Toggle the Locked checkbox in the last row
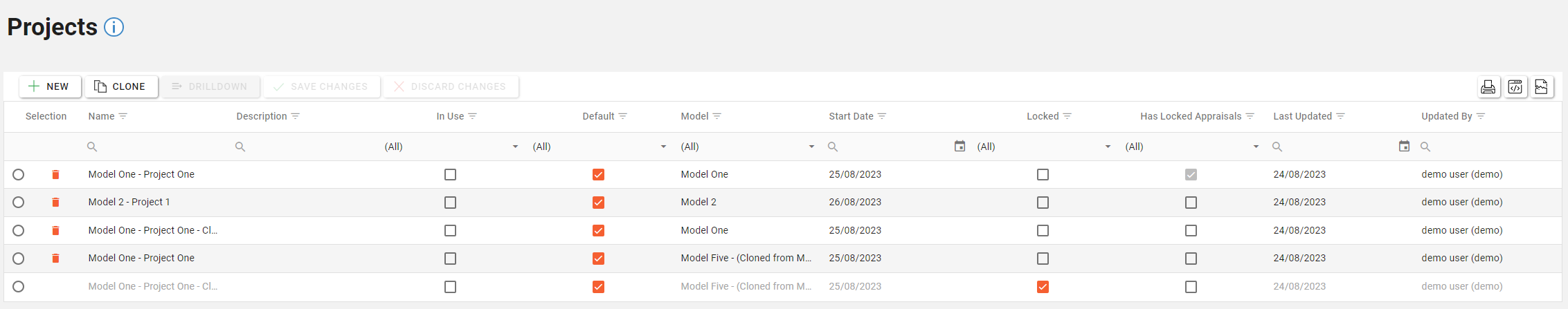Viewport: 1568px width, 309px height. click(1043, 287)
